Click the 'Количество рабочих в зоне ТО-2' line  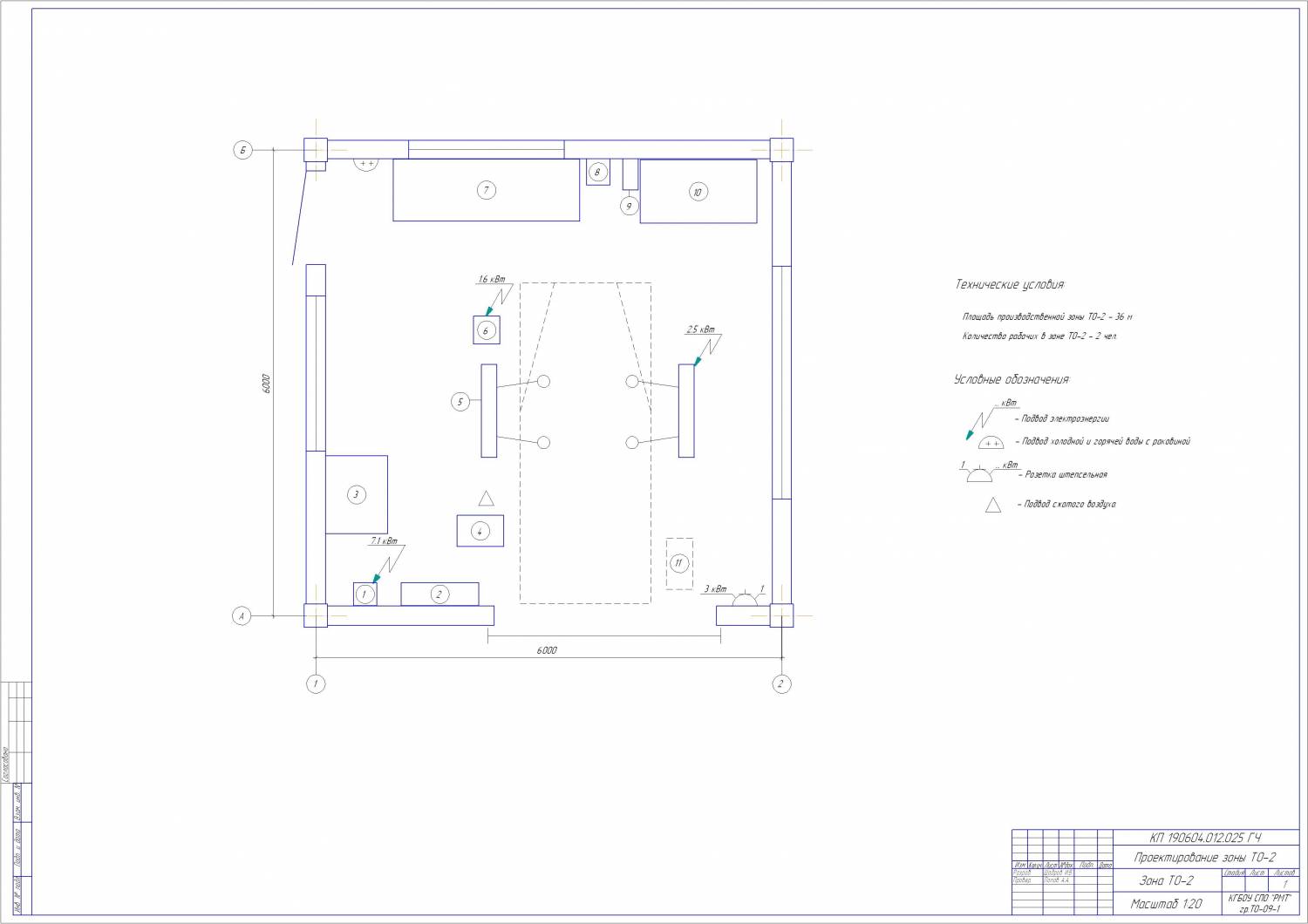tap(1039, 336)
